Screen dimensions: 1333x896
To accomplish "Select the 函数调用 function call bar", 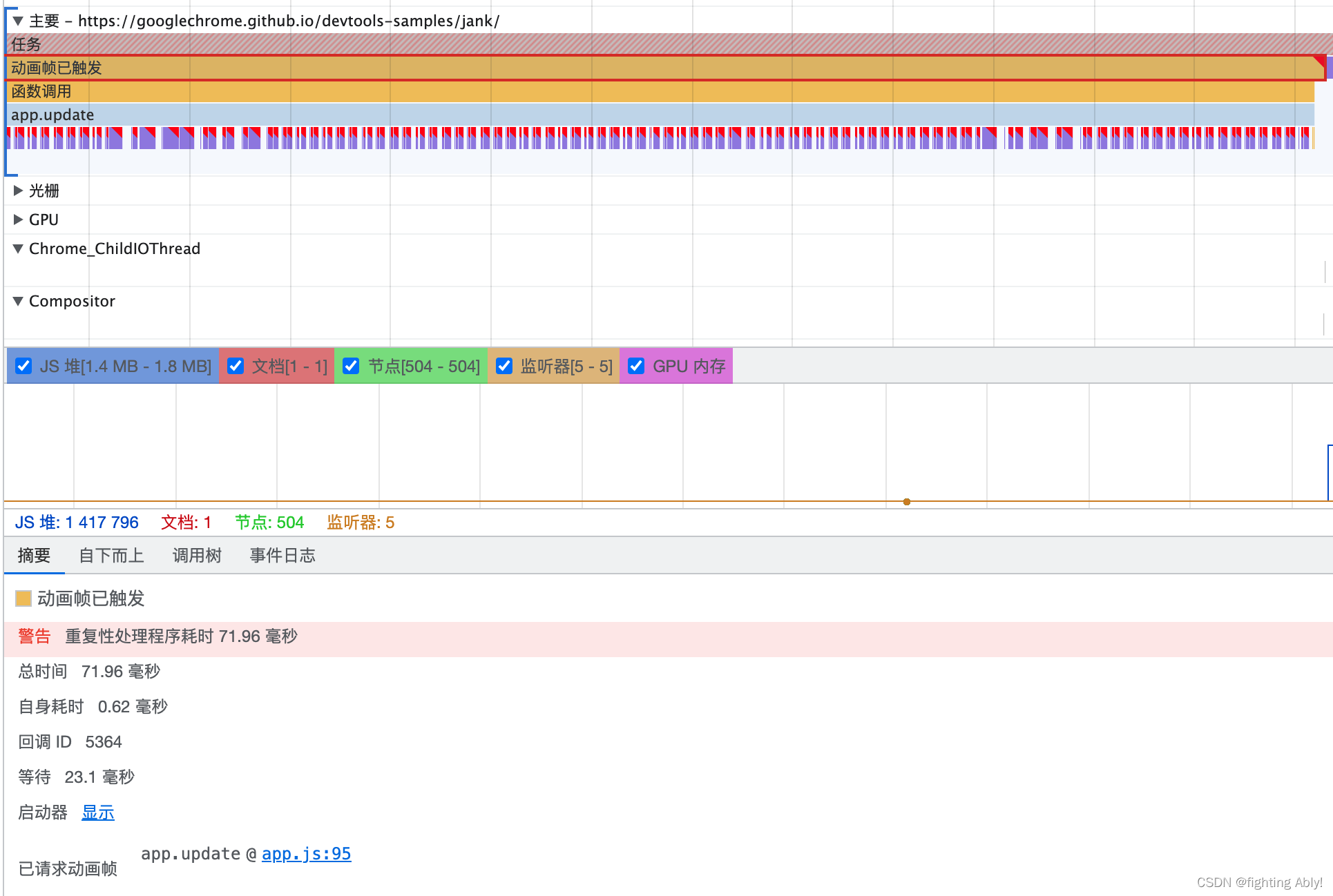I will click(x=660, y=91).
